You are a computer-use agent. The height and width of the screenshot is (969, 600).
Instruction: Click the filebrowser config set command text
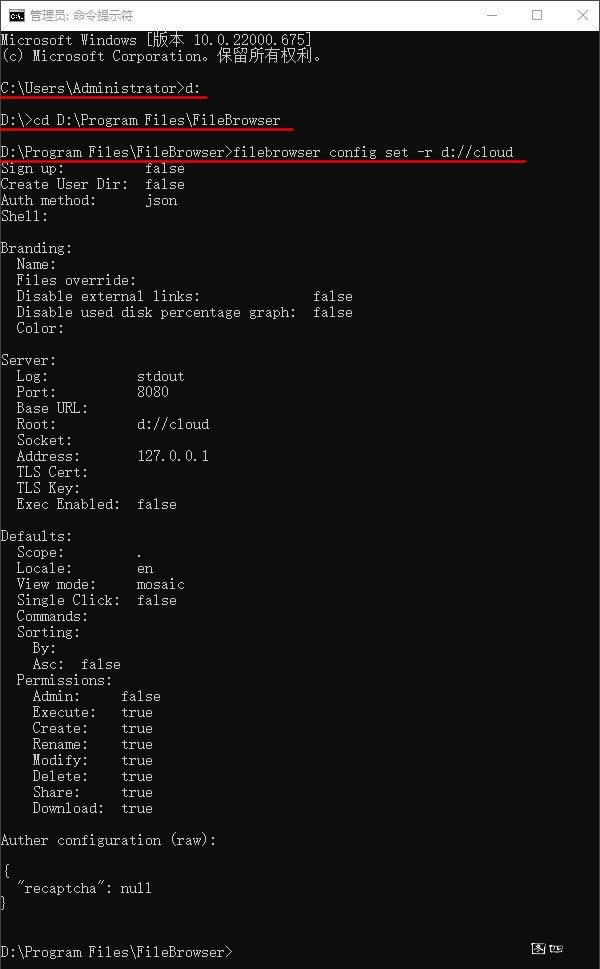point(373,152)
